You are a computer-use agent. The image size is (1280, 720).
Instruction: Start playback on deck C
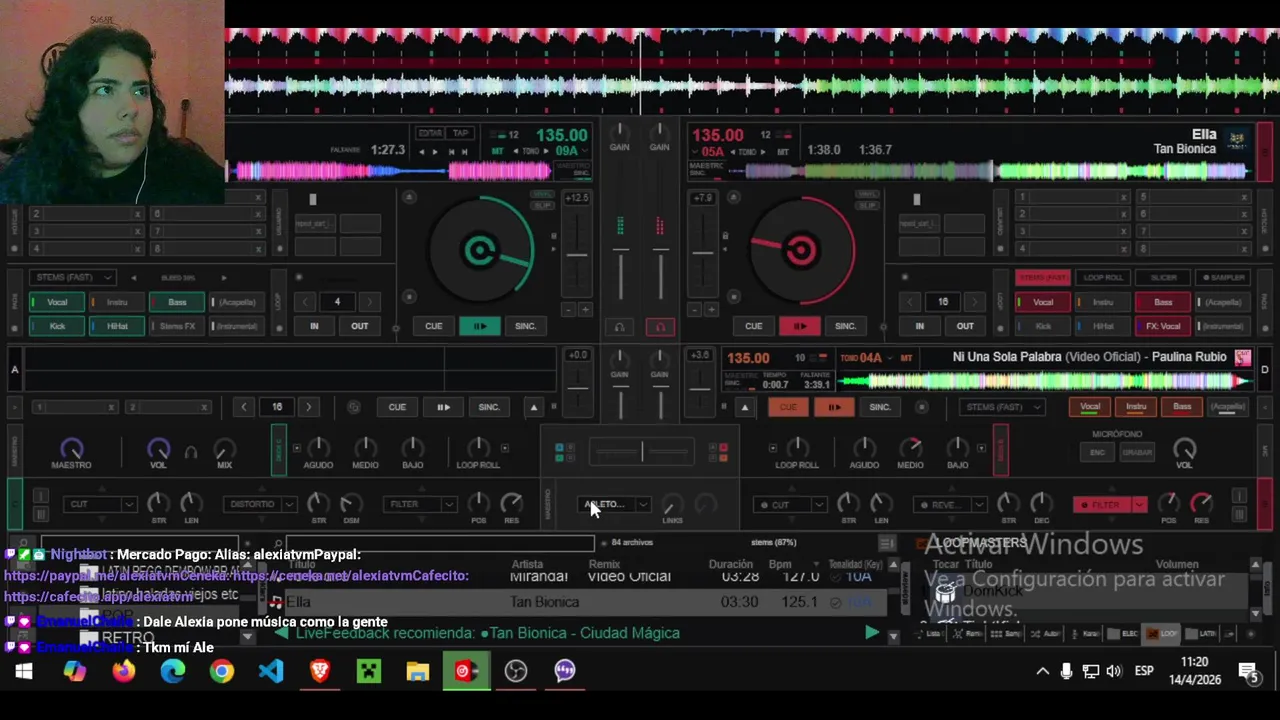(443, 407)
